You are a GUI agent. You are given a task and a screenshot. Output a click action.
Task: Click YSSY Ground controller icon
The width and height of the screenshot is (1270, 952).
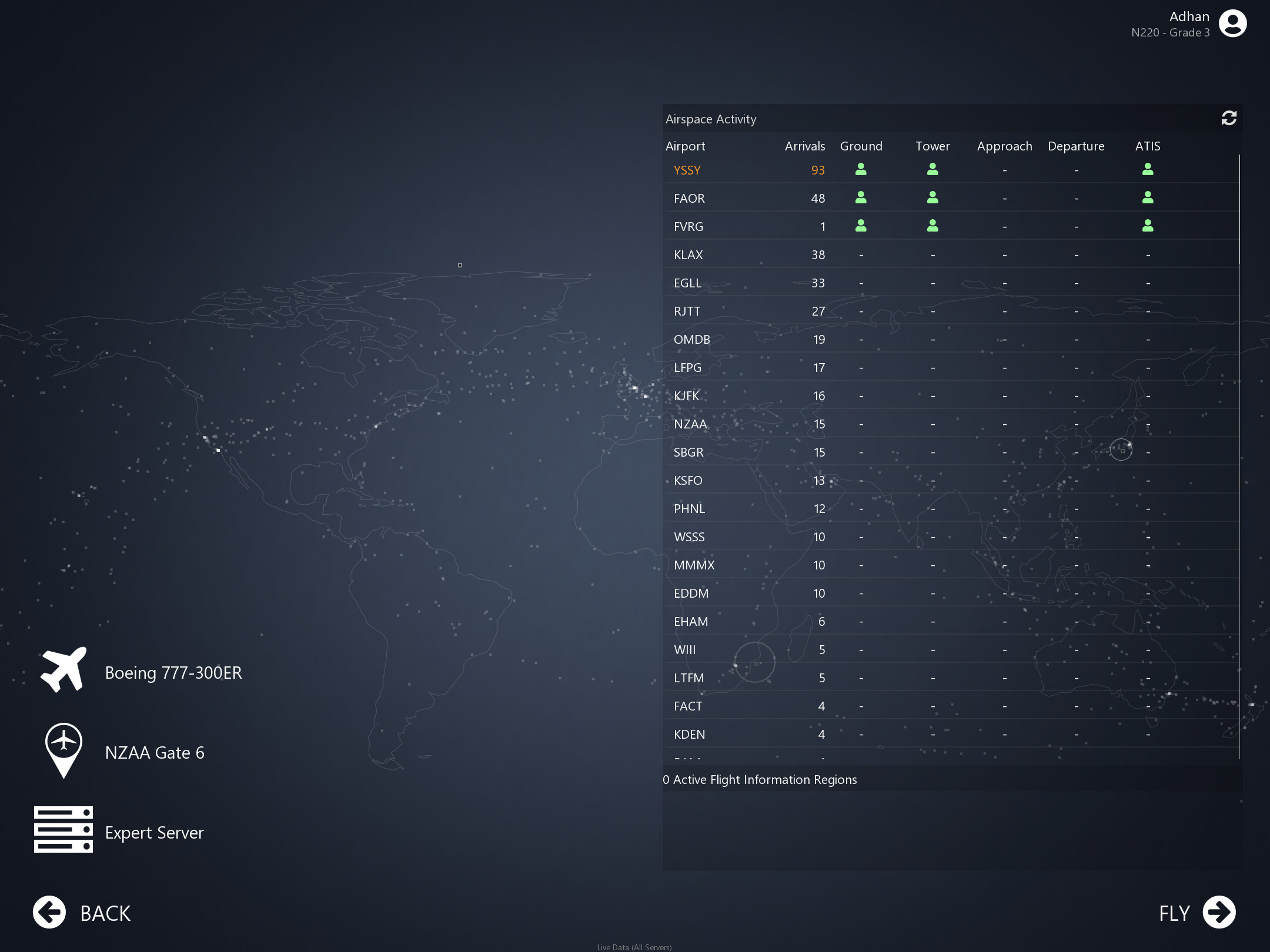[861, 170]
